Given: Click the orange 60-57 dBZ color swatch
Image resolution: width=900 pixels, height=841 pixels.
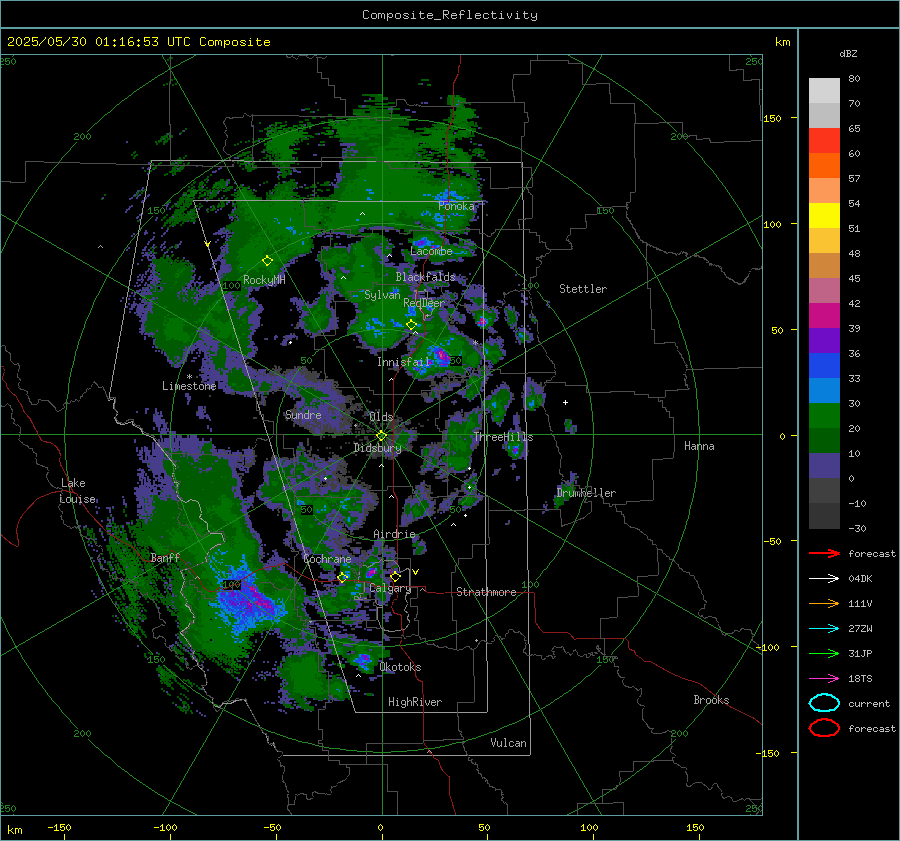Looking at the screenshot, I should [824, 166].
